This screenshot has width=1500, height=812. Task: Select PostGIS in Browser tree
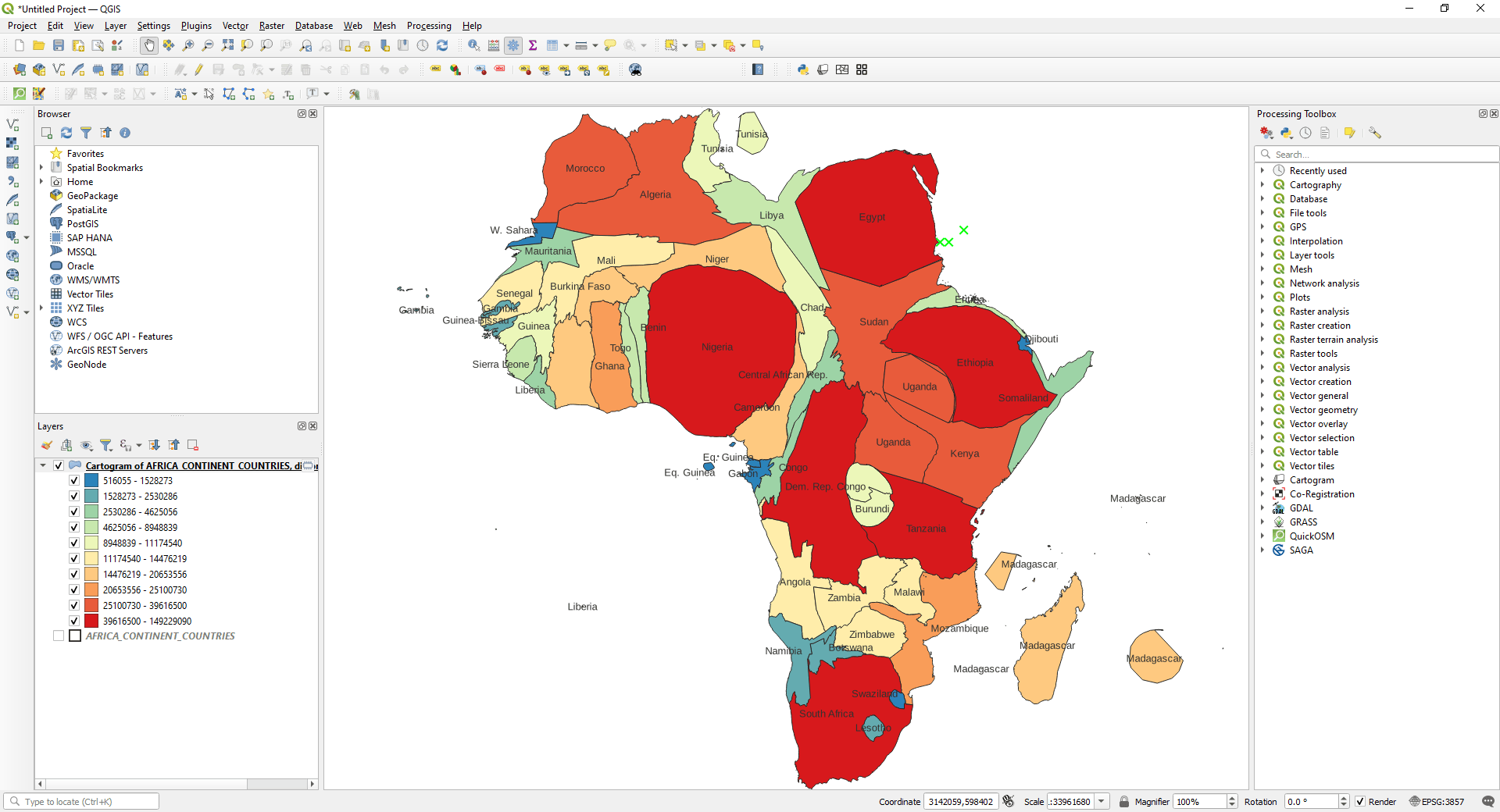click(83, 224)
